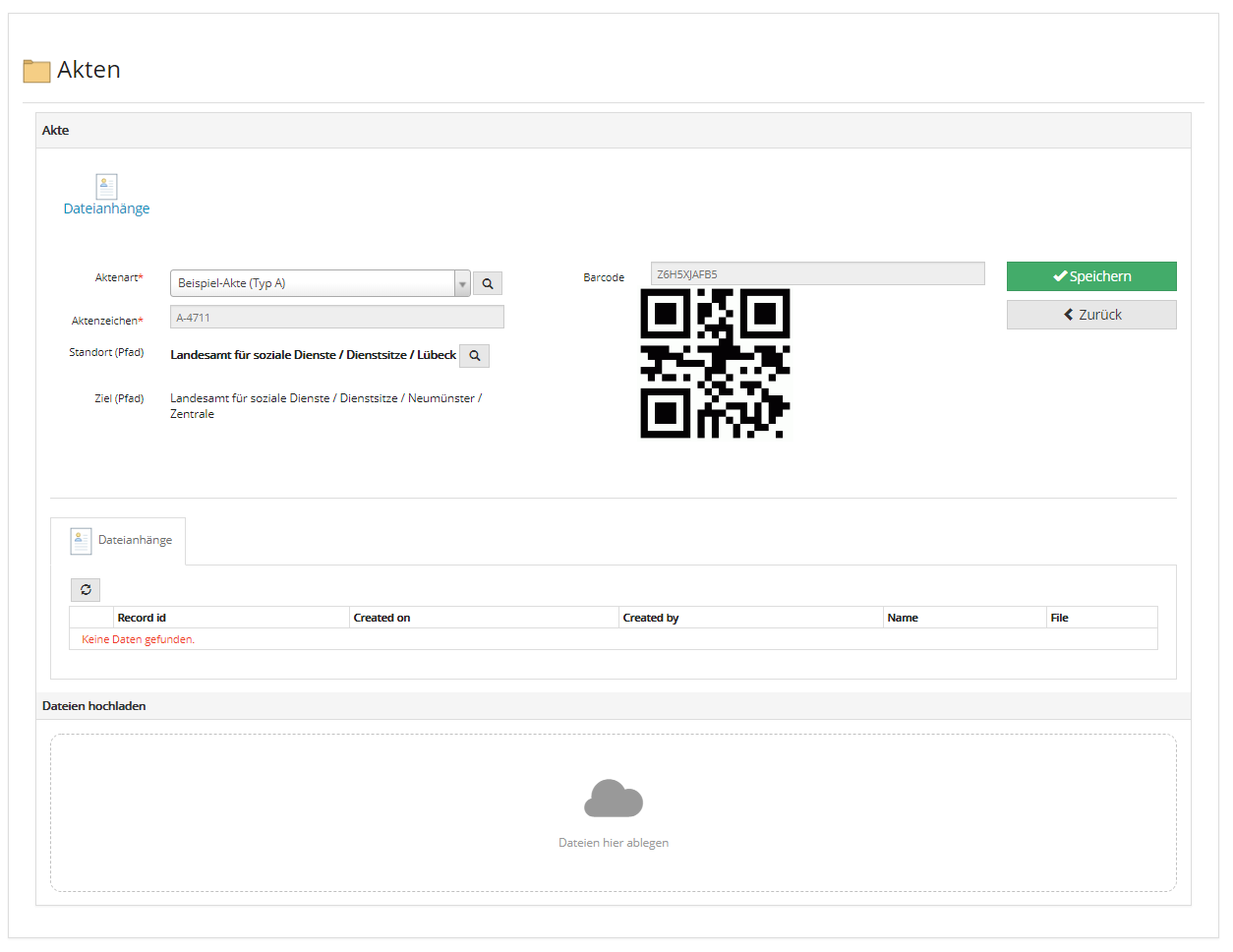
Task: Click the Barcode field Z6H5XJAFB5
Action: [817, 273]
